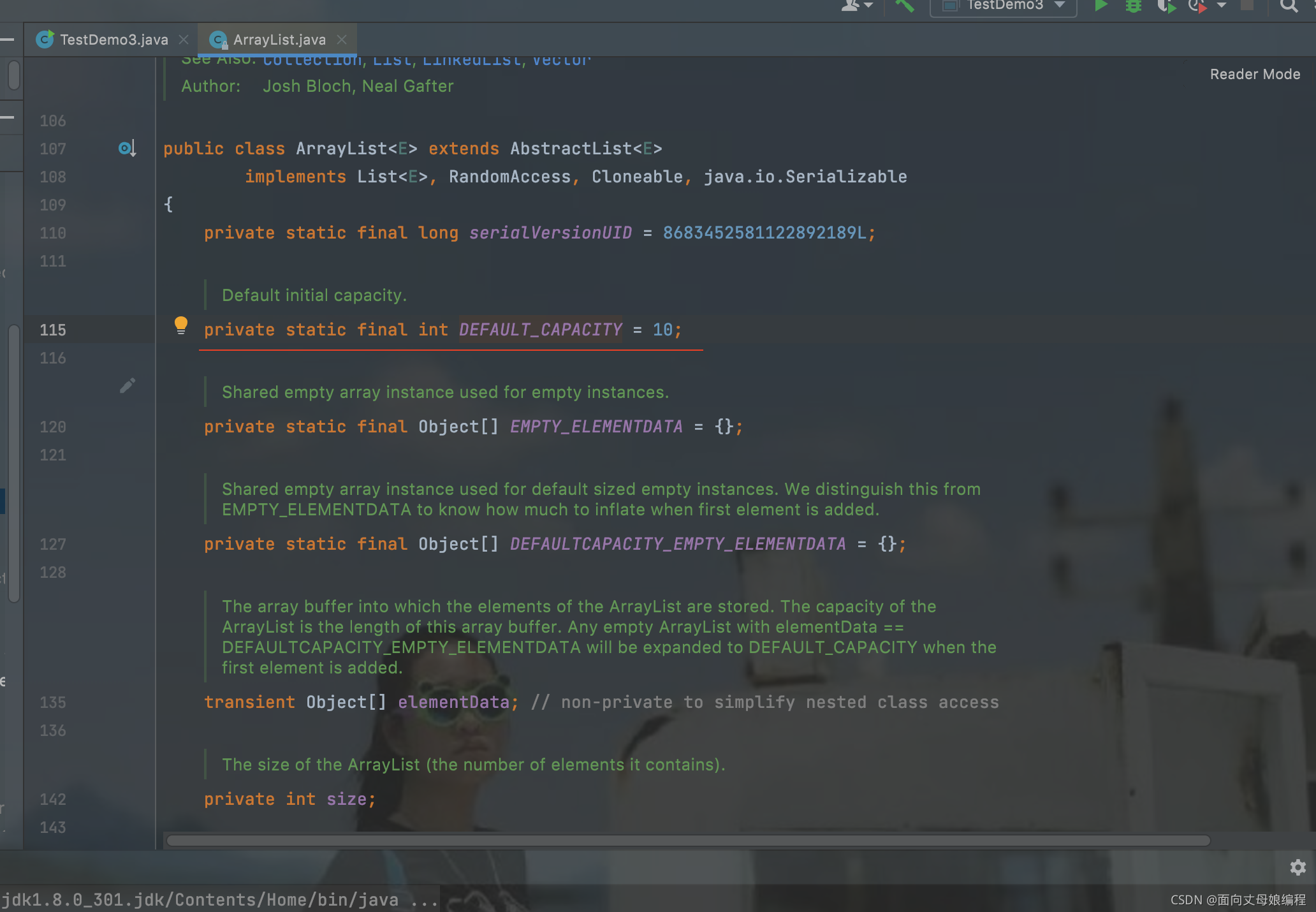This screenshot has width=1316, height=912.
Task: Click the gutter icon beside class ArrayList
Action: click(x=127, y=149)
